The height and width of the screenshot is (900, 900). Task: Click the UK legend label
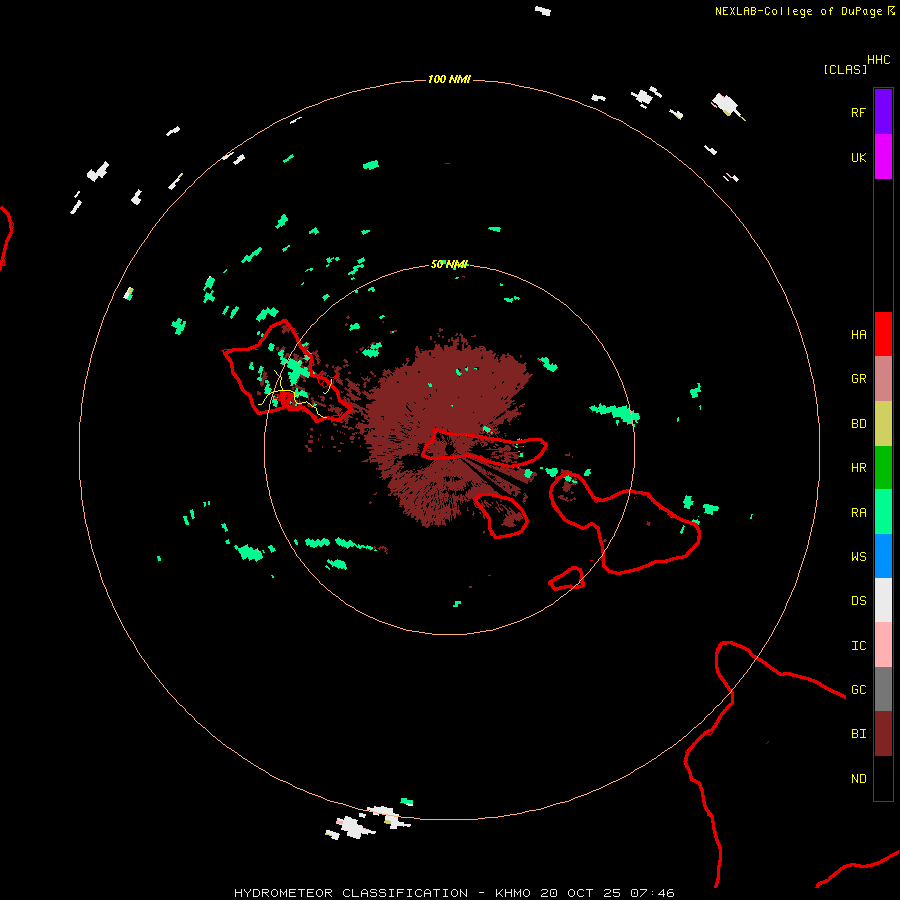point(858,157)
